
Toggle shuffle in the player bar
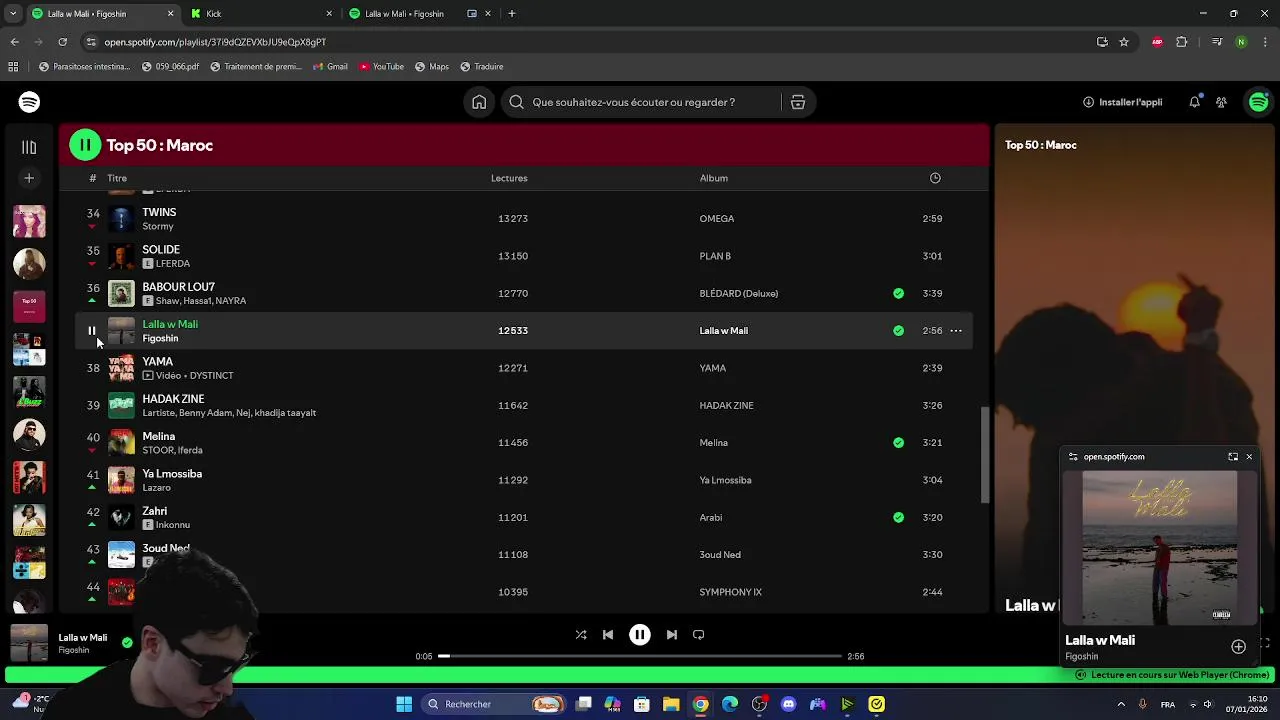[x=581, y=635]
